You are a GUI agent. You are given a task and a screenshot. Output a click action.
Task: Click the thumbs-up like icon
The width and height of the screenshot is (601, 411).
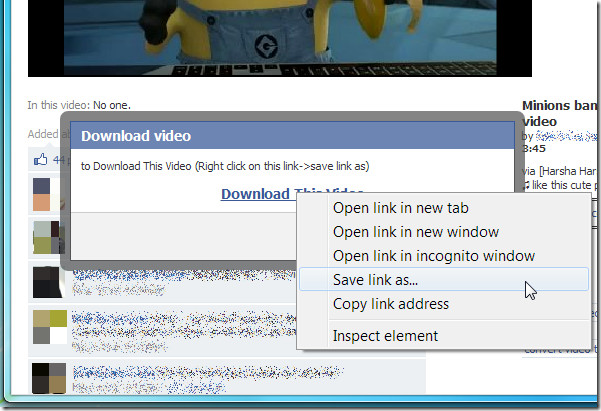coord(41,159)
